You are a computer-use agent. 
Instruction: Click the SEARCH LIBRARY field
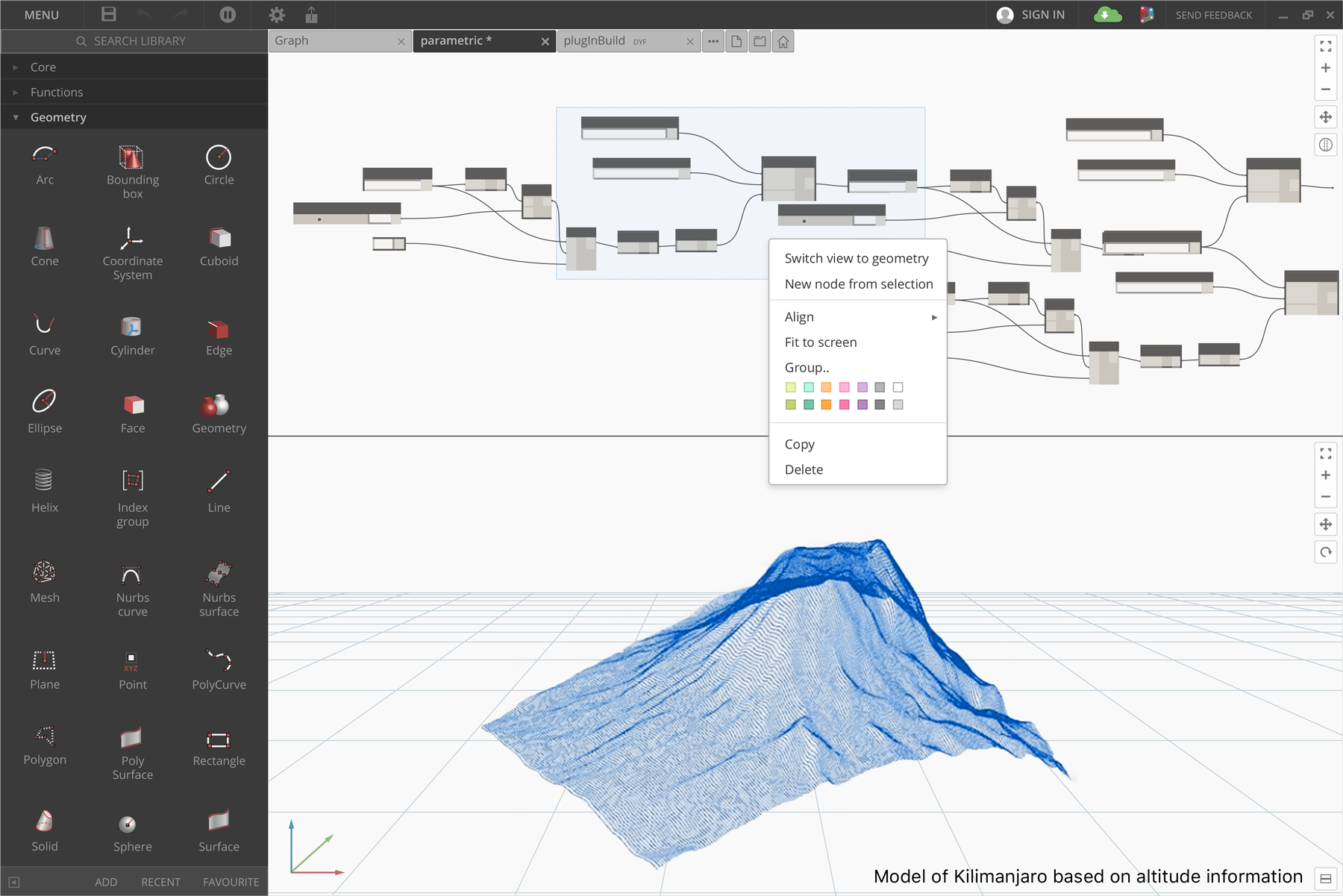134,41
